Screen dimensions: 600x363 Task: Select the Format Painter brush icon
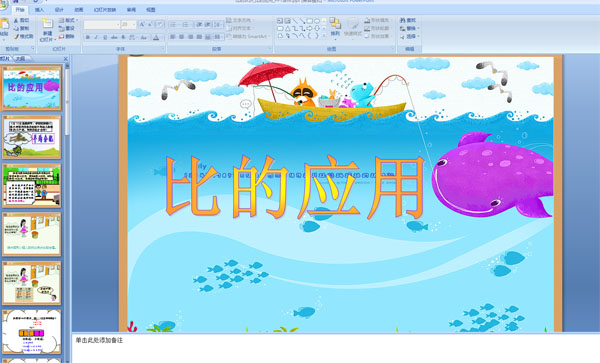click(x=16, y=36)
